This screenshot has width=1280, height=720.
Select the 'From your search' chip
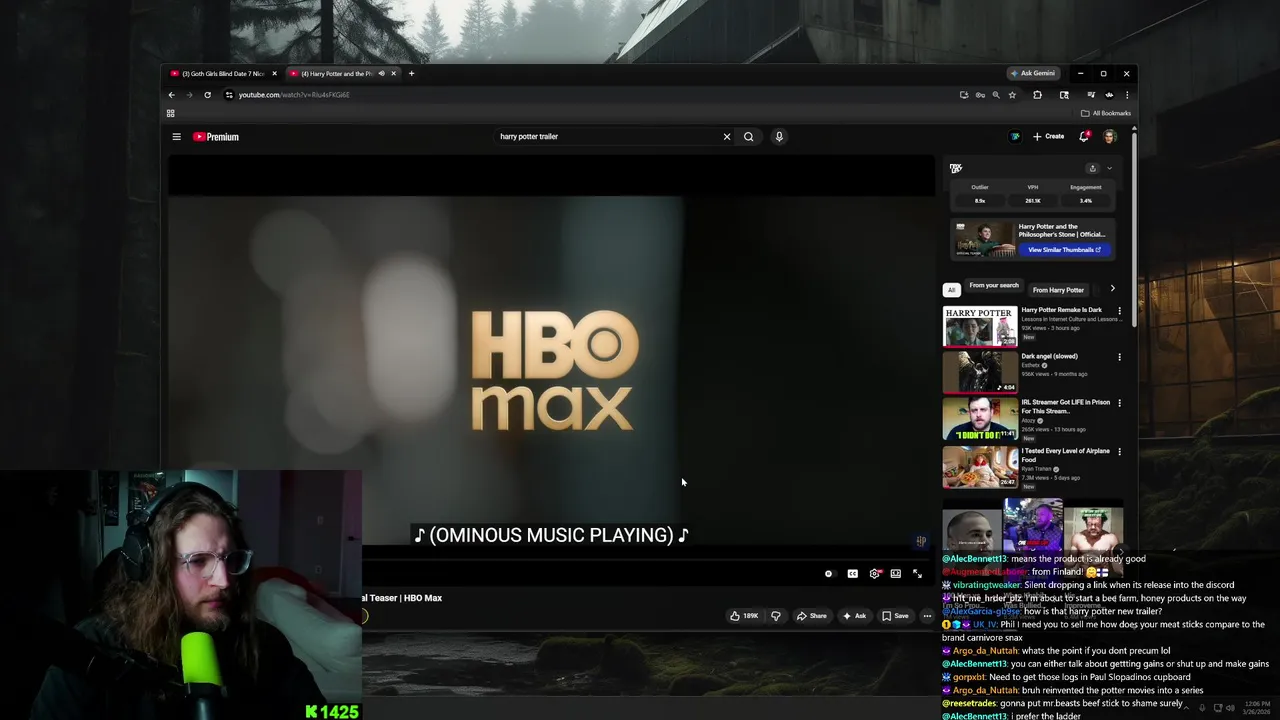click(x=994, y=287)
